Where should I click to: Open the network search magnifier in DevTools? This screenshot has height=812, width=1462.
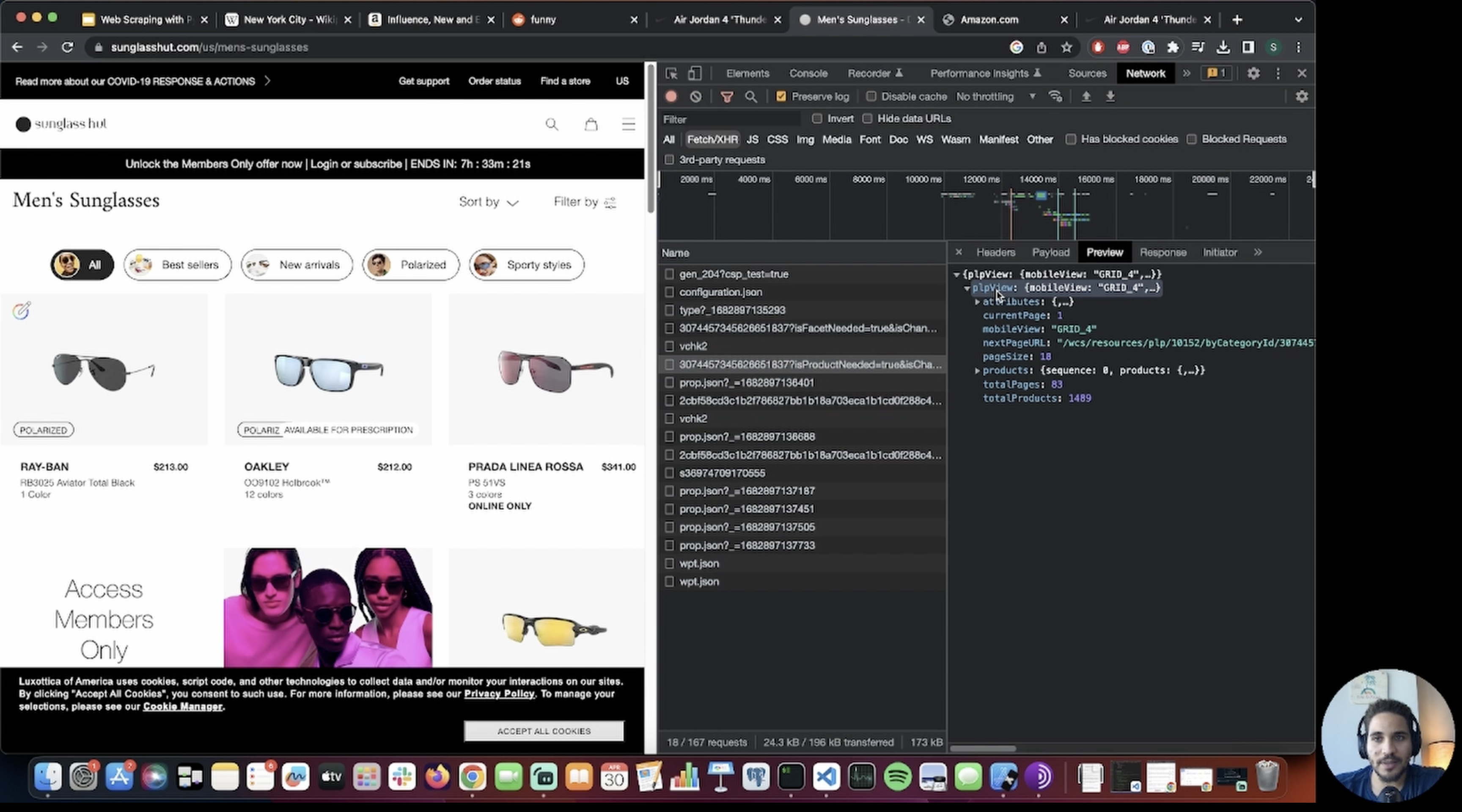coord(751,96)
